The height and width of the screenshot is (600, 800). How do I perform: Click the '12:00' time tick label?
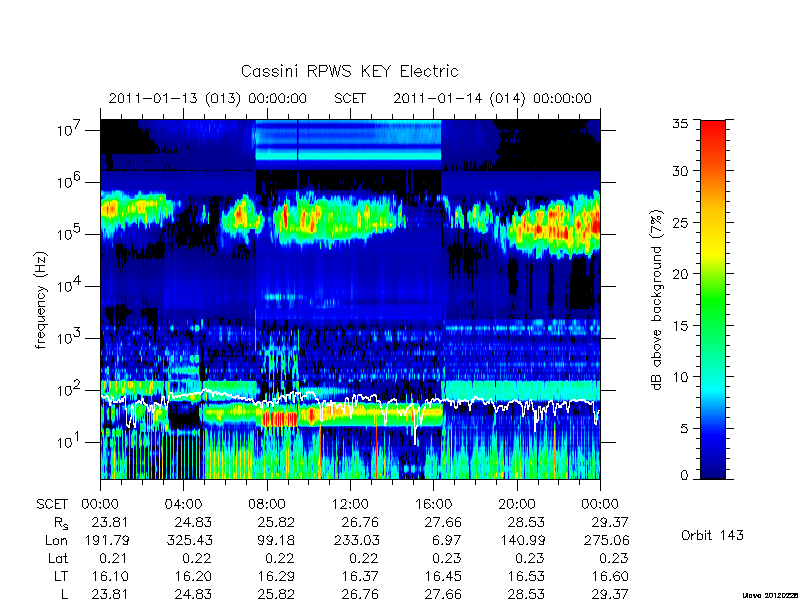pyautogui.click(x=350, y=504)
